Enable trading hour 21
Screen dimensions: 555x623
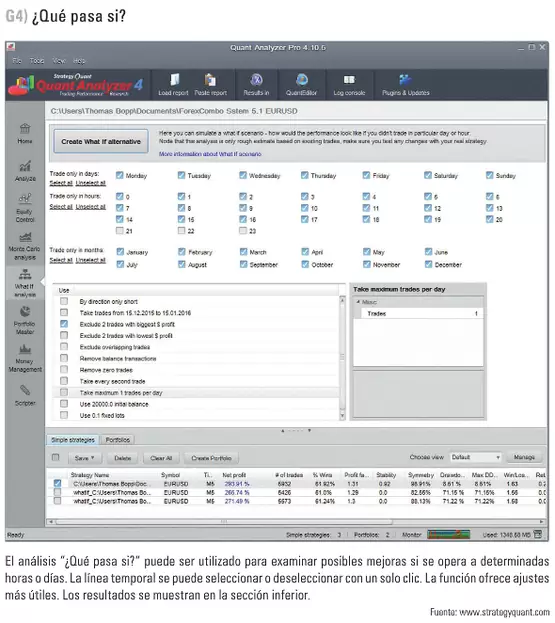(120, 230)
